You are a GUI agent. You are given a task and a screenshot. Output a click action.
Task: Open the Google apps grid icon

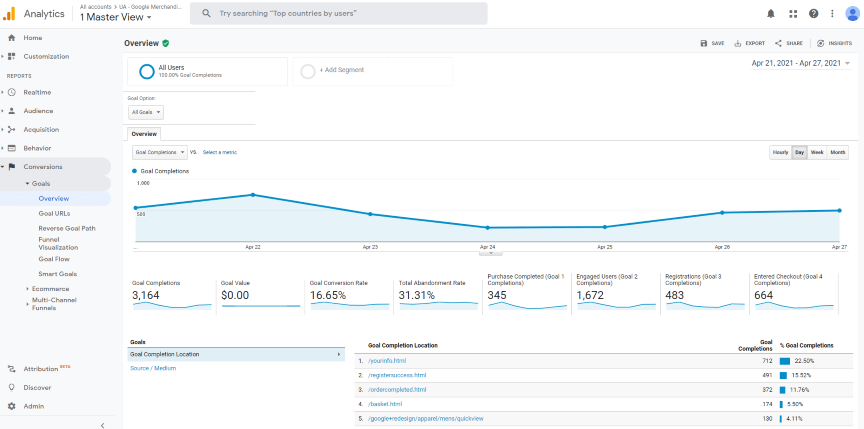pyautogui.click(x=793, y=13)
